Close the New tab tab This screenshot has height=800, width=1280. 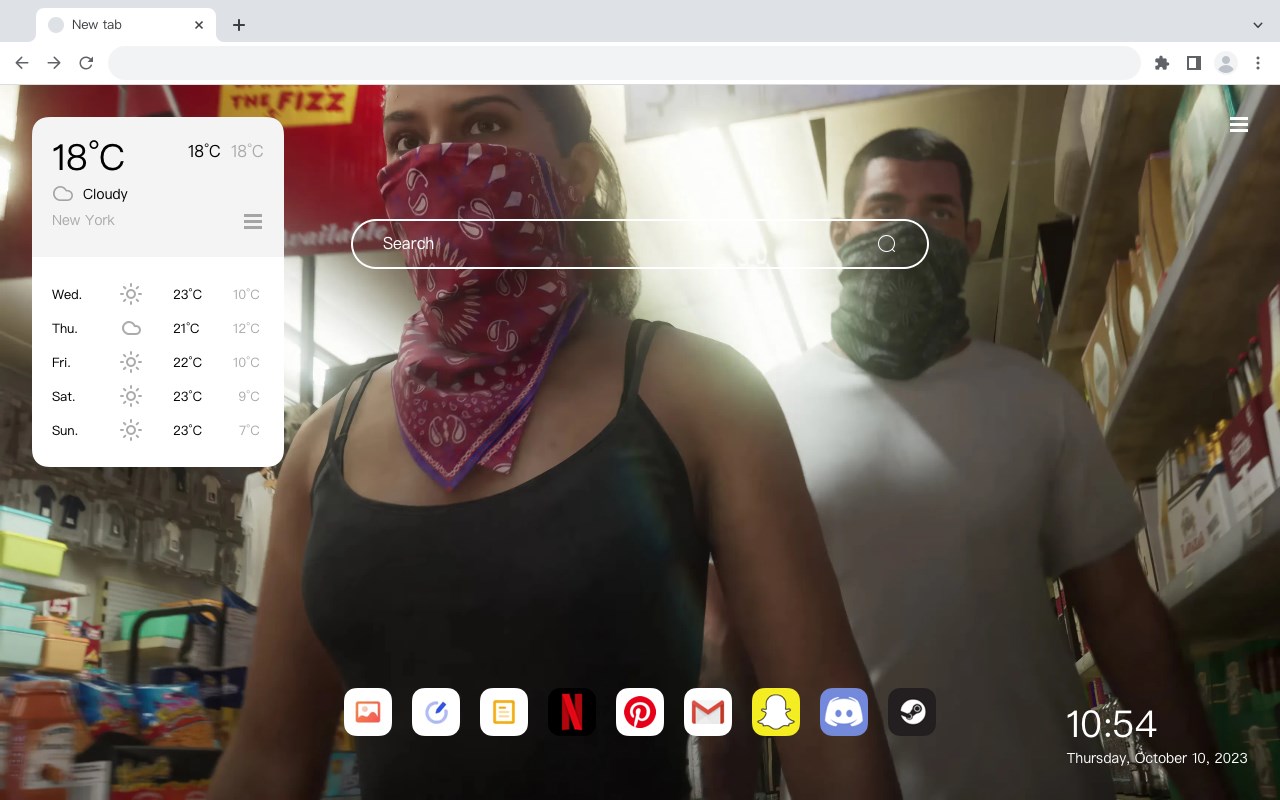pos(200,25)
